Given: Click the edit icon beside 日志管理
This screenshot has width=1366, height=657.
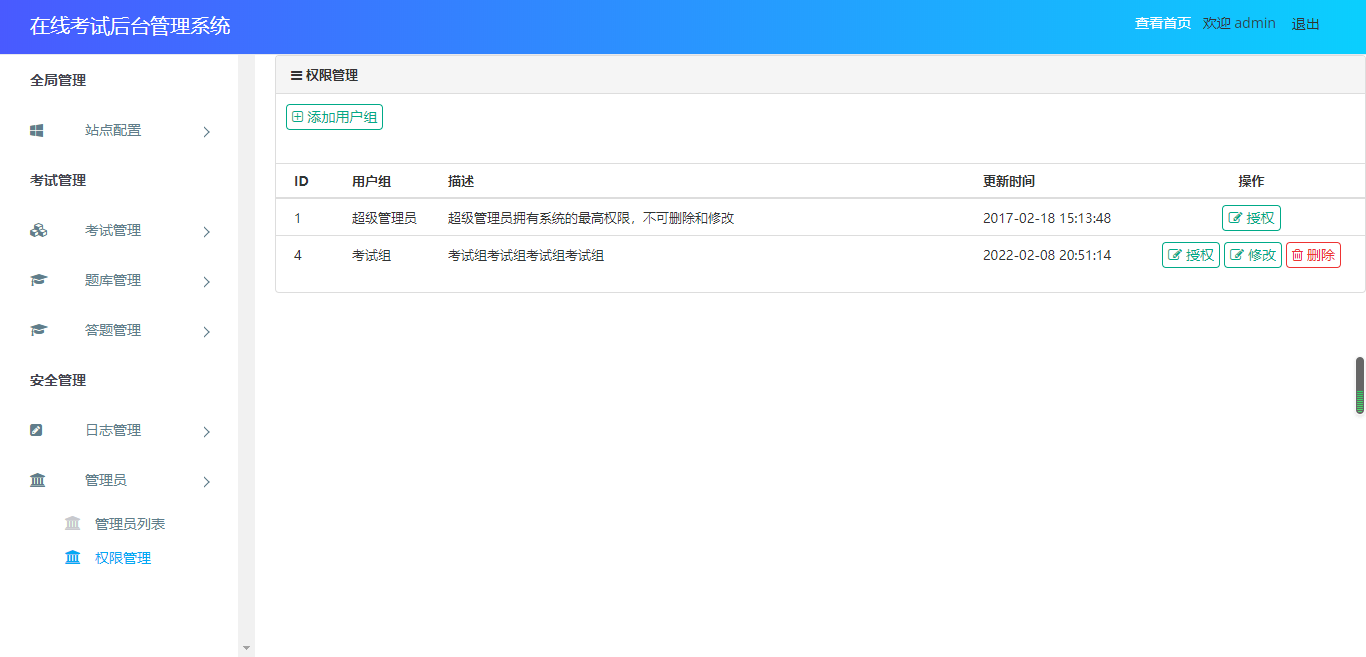Looking at the screenshot, I should [37, 430].
